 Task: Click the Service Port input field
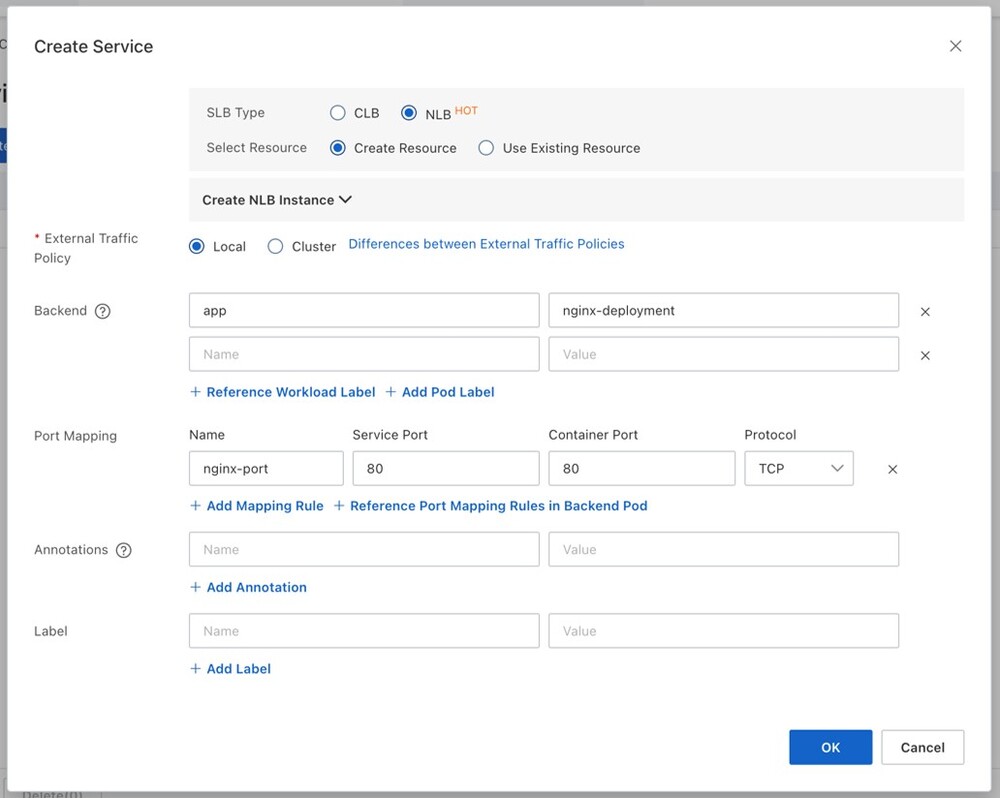(445, 468)
